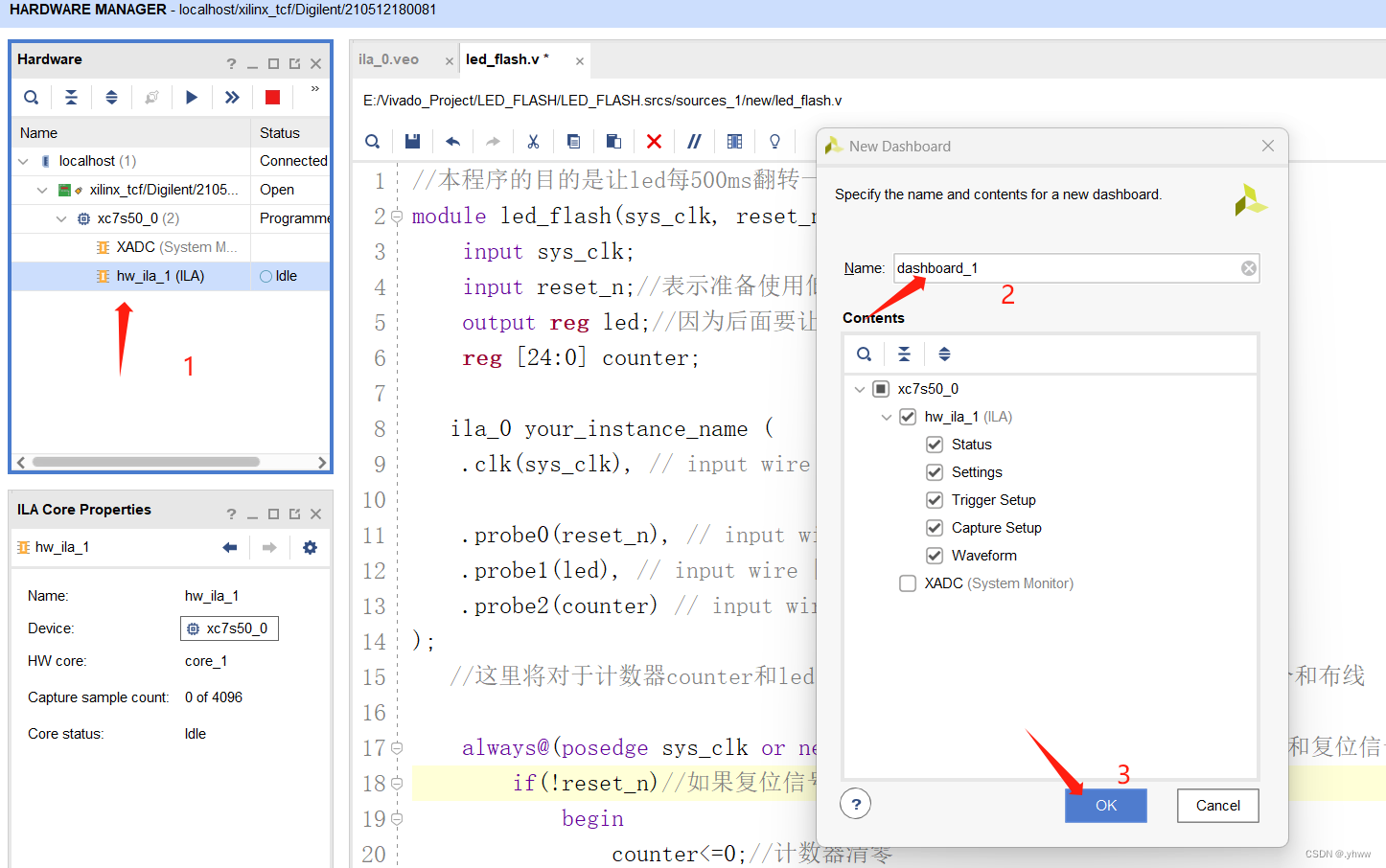This screenshot has height=868, width=1386.
Task: Click OK to create the dashboard
Action: click(1106, 806)
